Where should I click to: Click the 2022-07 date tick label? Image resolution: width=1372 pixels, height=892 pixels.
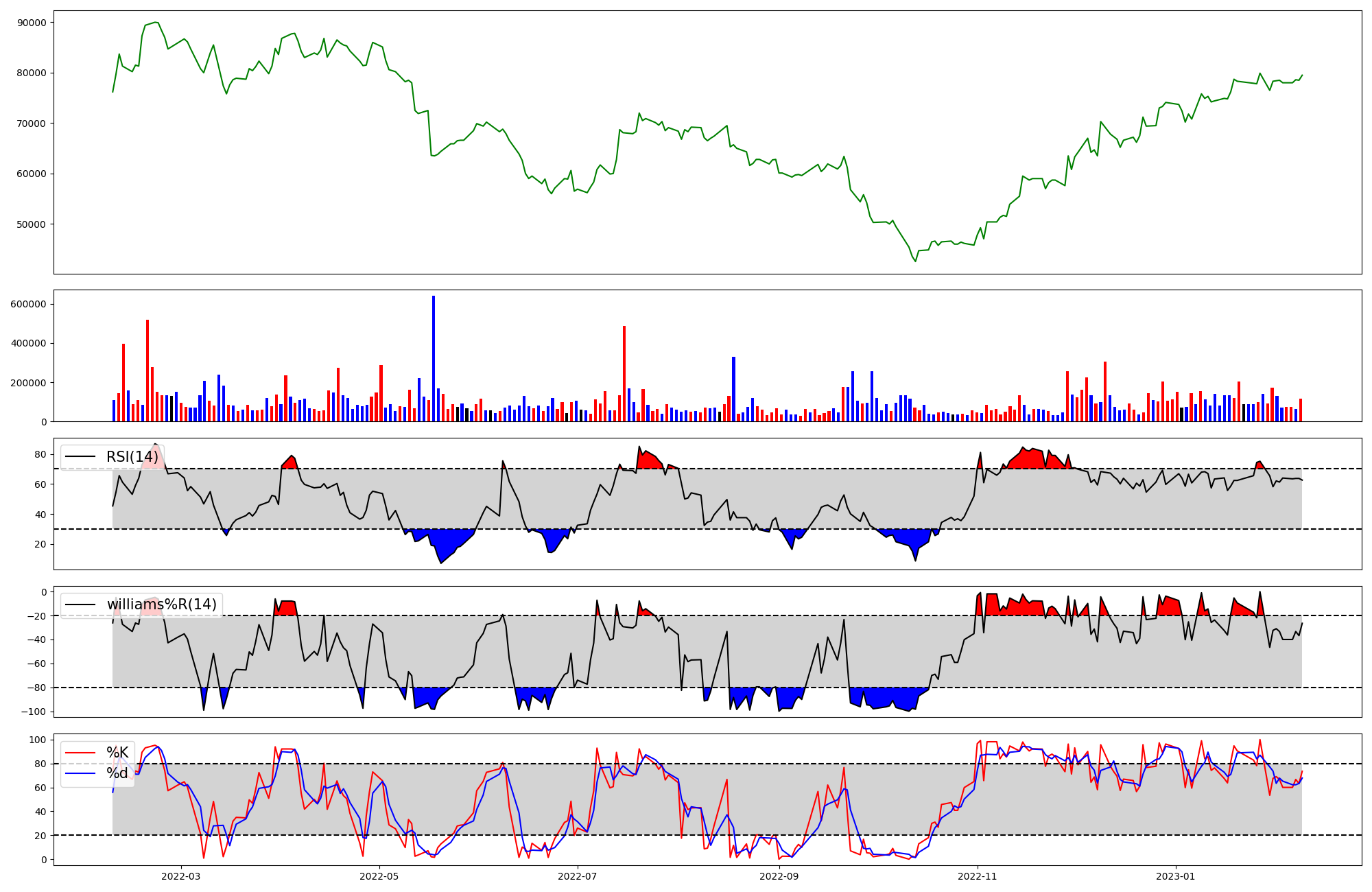577,876
